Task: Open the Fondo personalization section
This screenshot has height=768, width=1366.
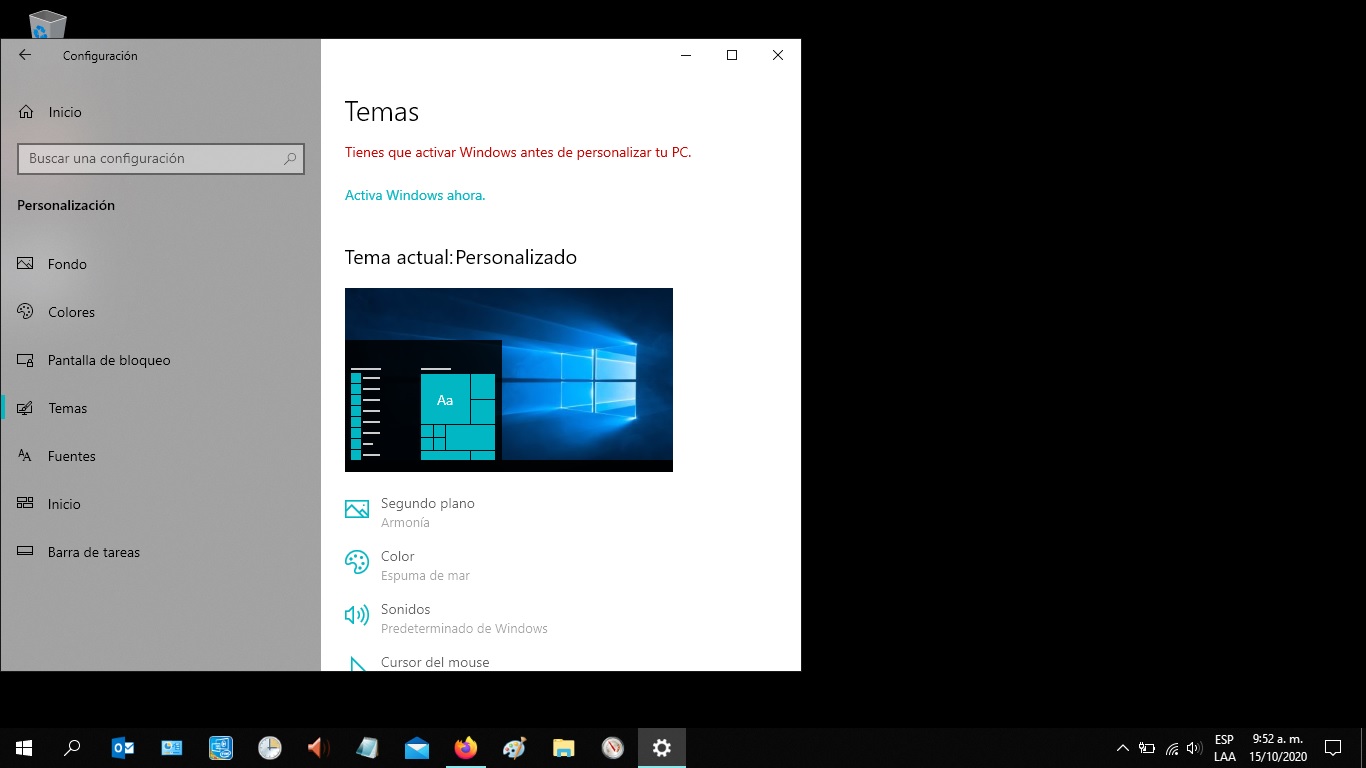Action: (160, 264)
